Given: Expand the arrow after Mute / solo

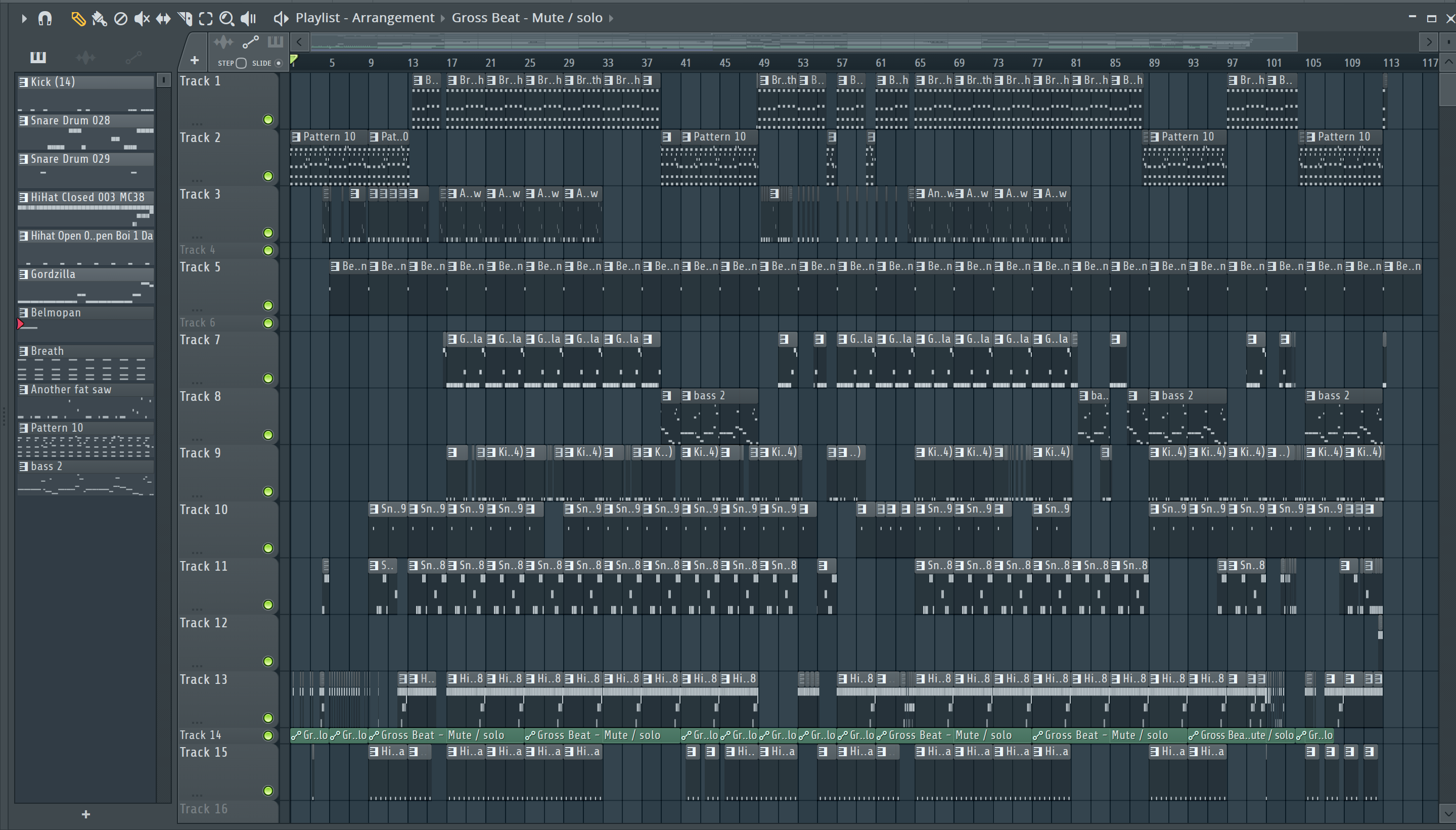Looking at the screenshot, I should pyautogui.click(x=611, y=18).
